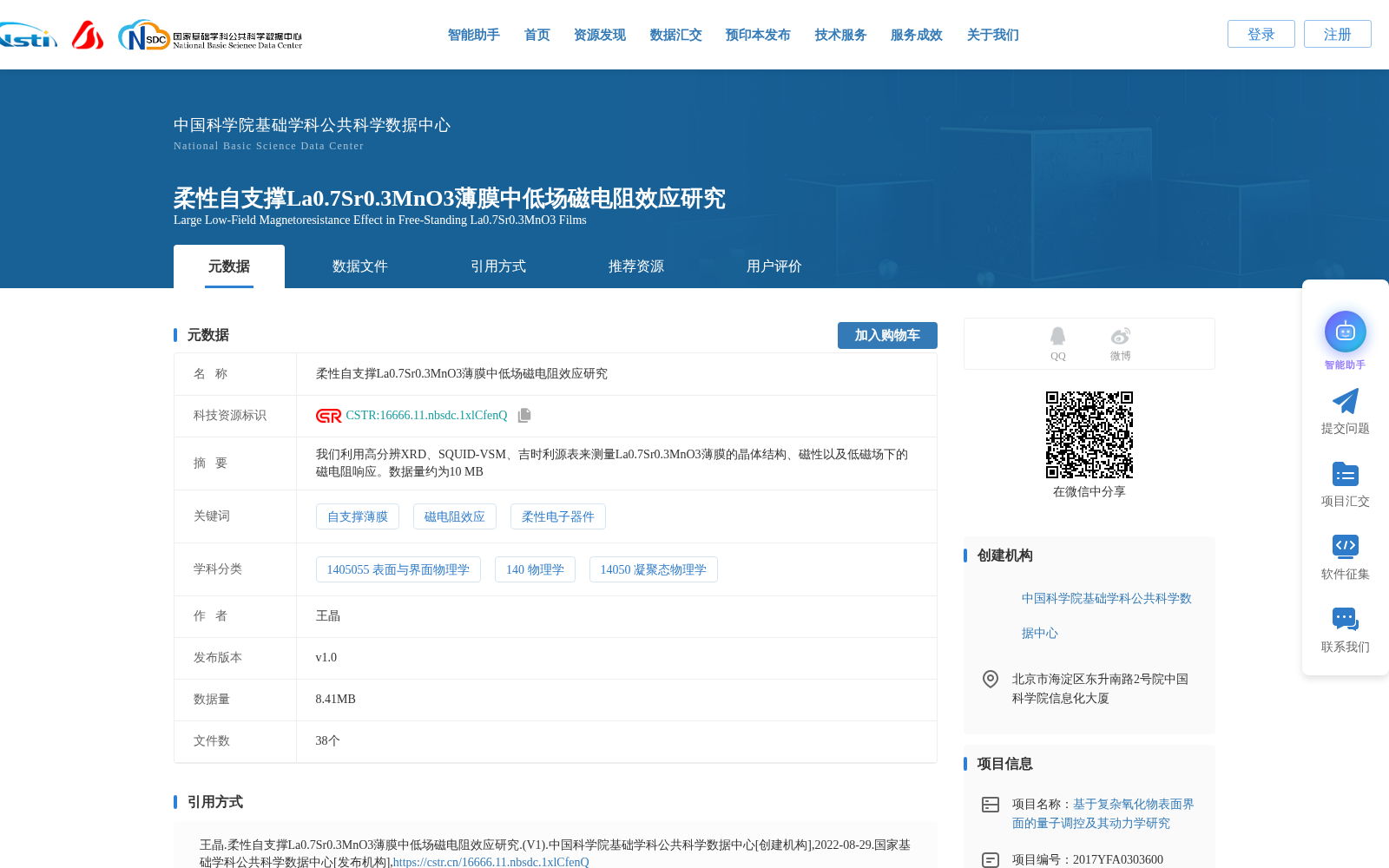
Task: Click the English title Large Low-Field Magnetoresistance Effect
Action: [x=380, y=220]
